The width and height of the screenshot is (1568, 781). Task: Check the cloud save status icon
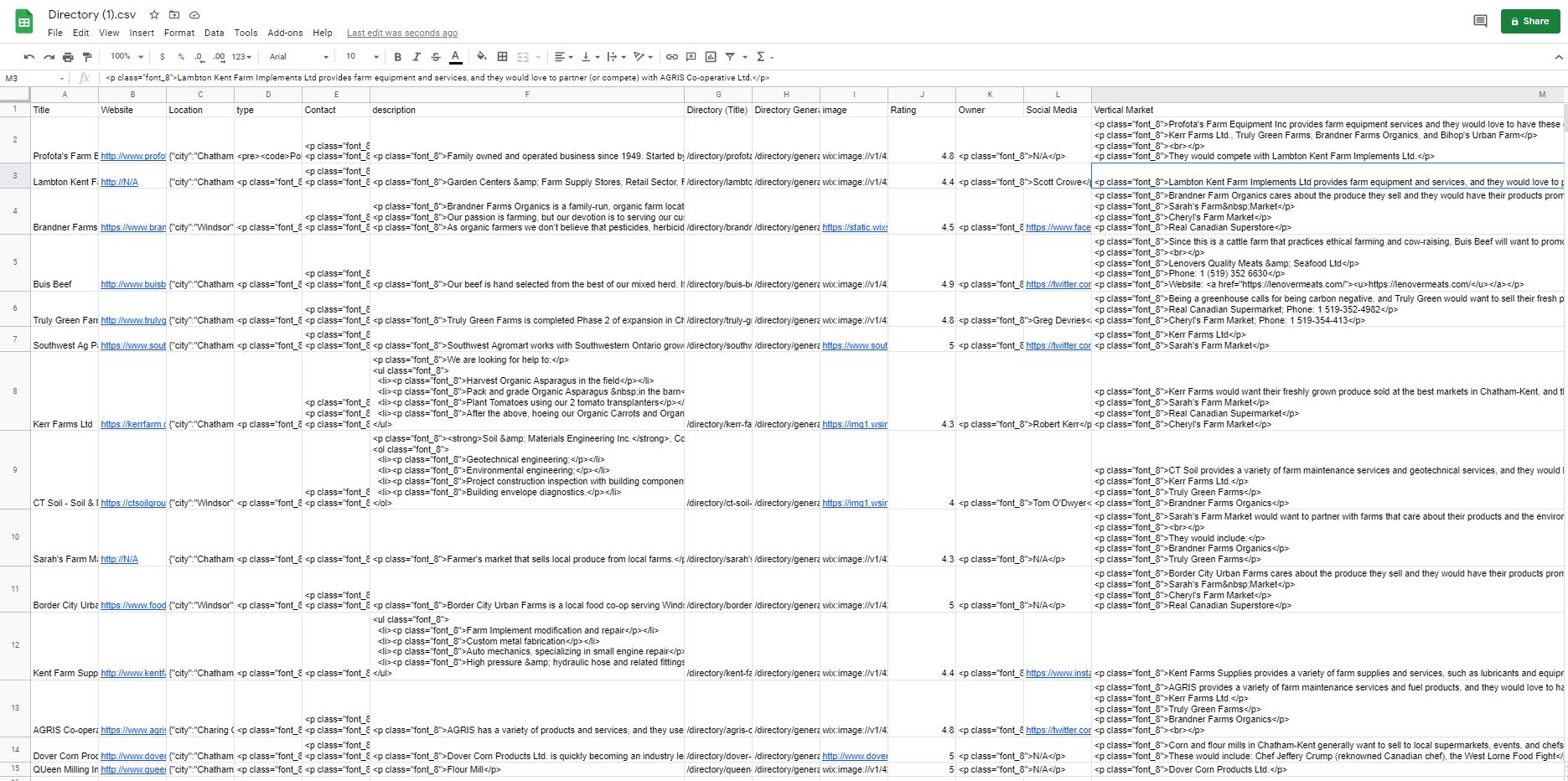pyautogui.click(x=194, y=15)
